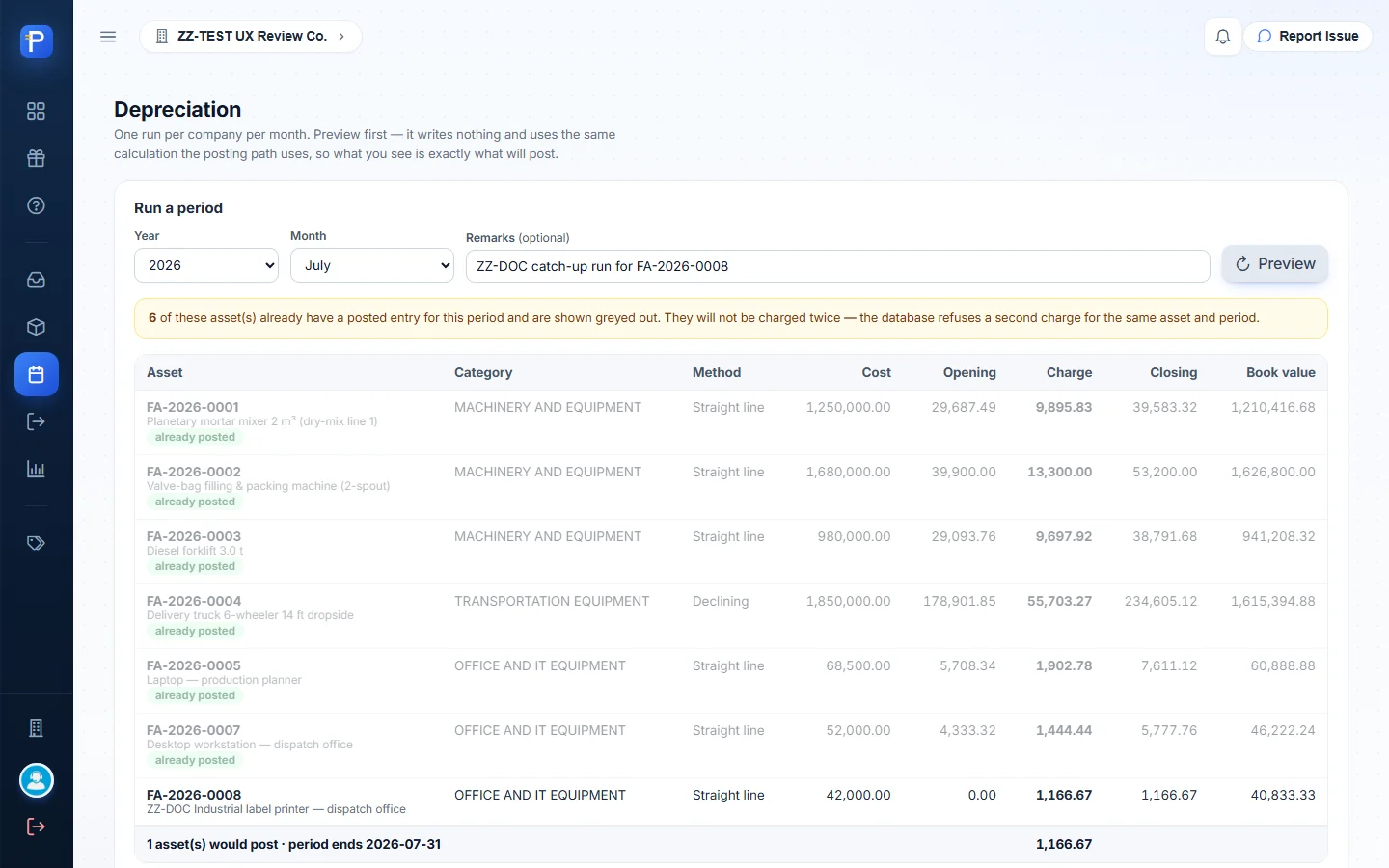Viewport: 1389px width, 868px height.
Task: Open the dashboard grid icon in sidebar
Action: point(37,111)
